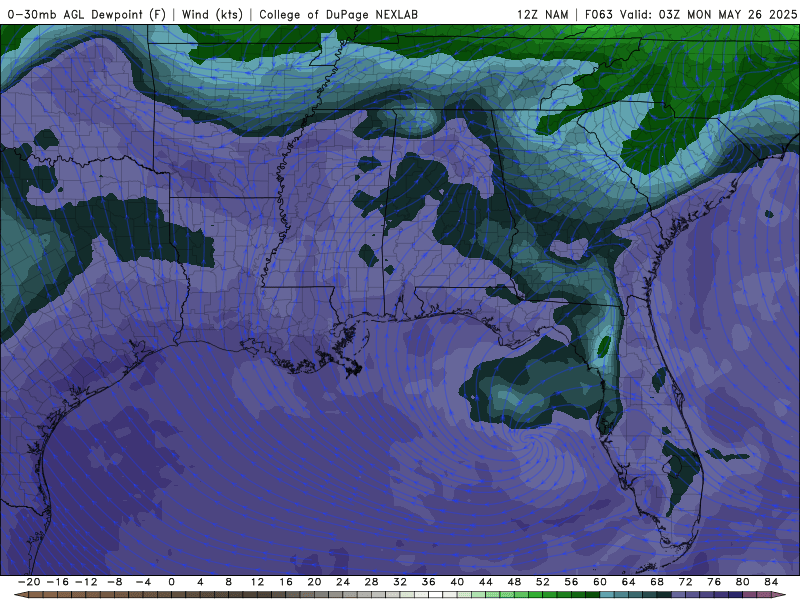
Task: Click the 16 value on the color scale
Action: pos(286,582)
